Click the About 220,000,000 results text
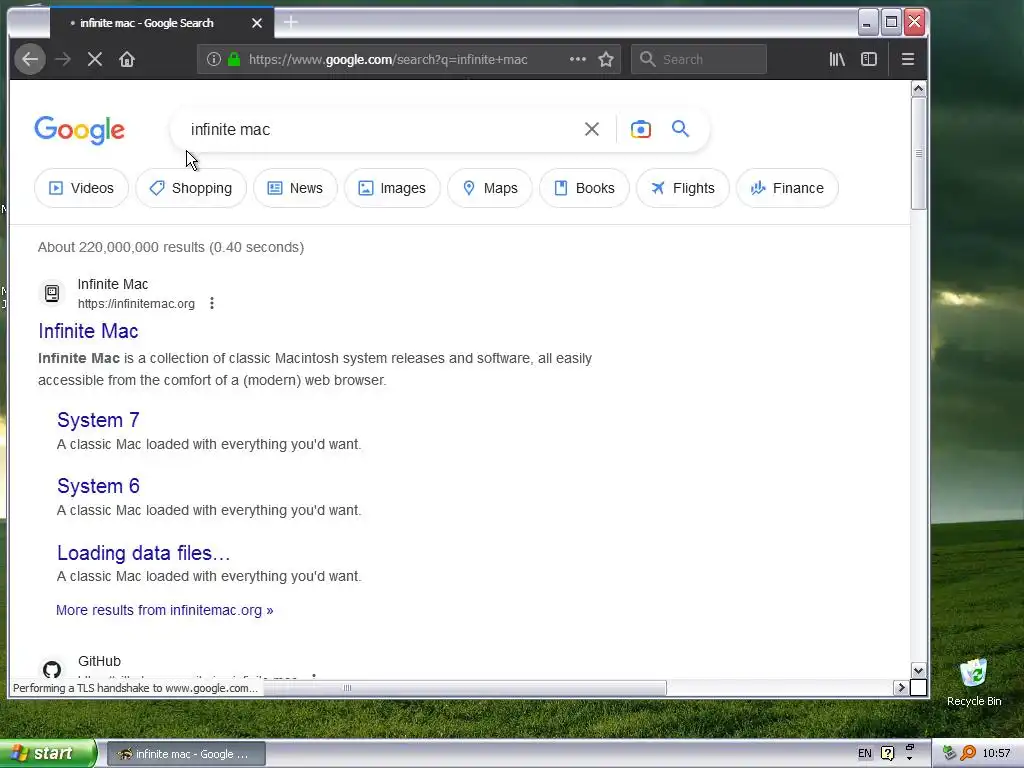 171,247
